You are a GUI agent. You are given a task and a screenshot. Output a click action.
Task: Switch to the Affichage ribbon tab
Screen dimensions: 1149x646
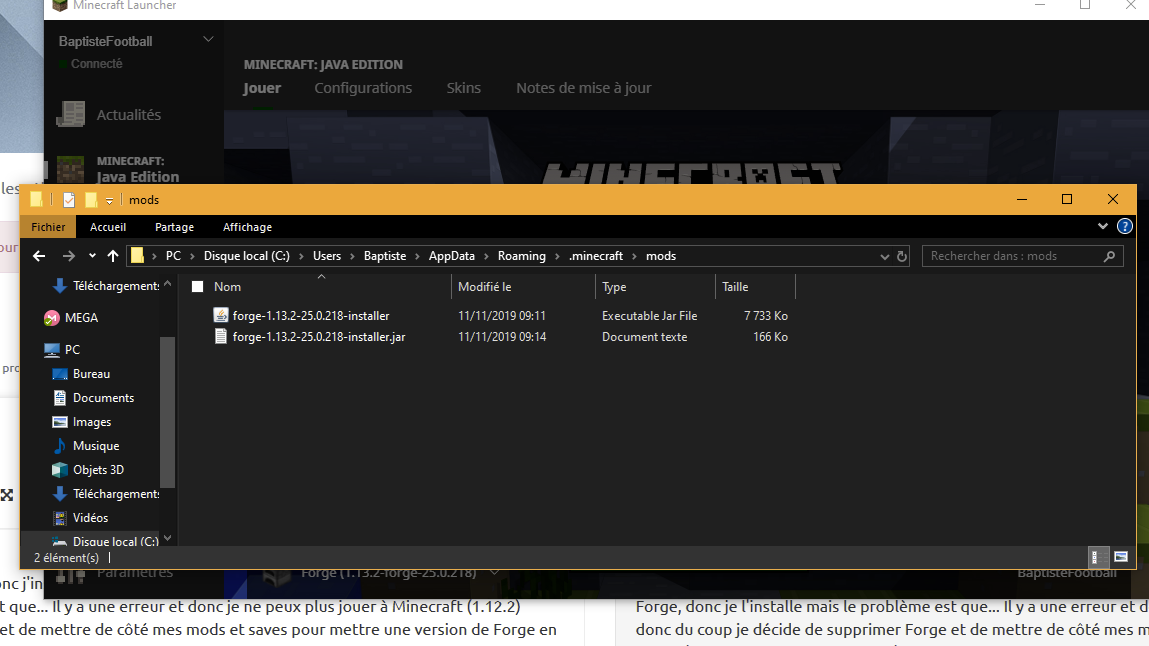point(247,227)
